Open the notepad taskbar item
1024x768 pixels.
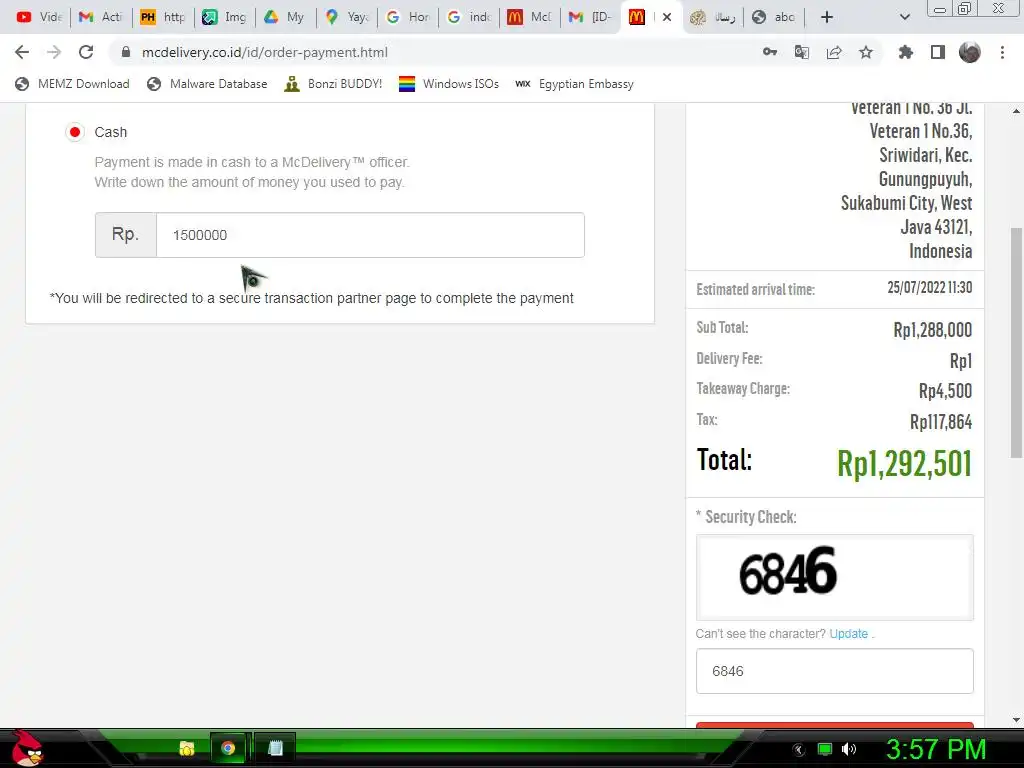[x=275, y=748]
